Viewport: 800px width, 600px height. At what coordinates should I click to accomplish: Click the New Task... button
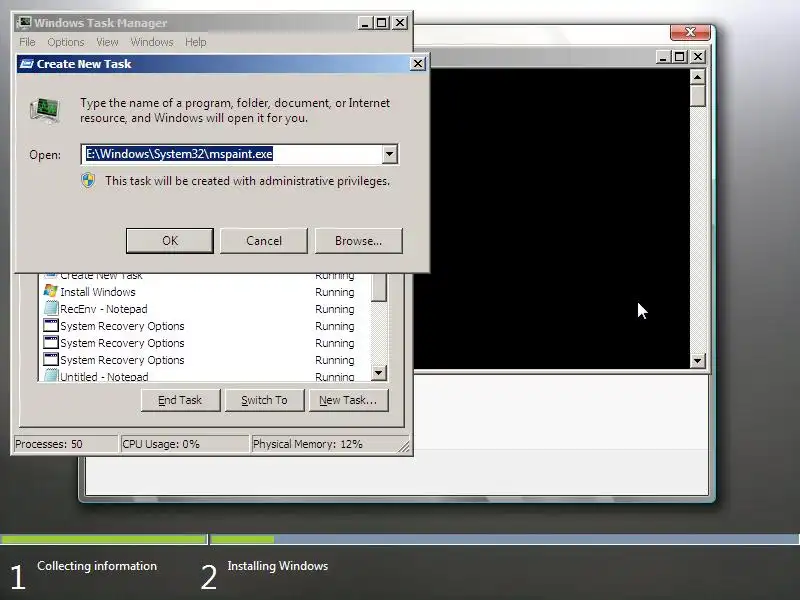pyautogui.click(x=348, y=400)
